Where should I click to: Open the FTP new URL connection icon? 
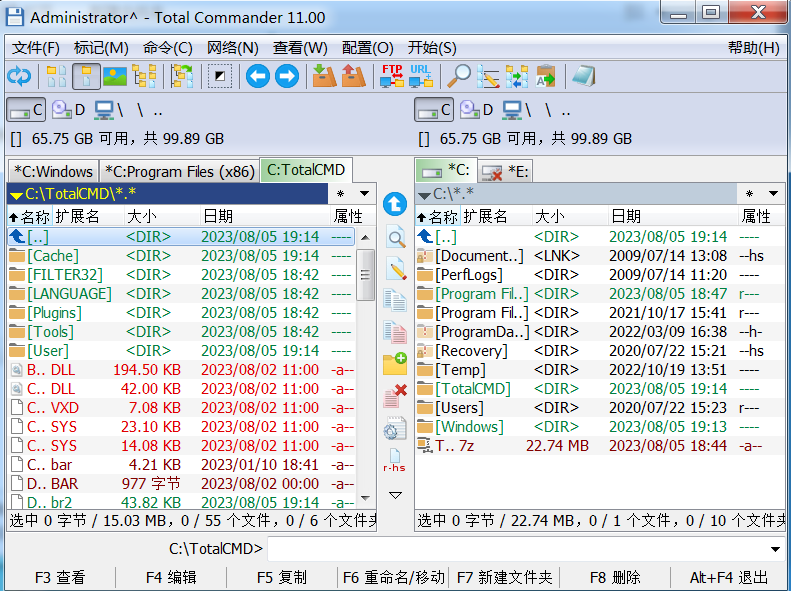[x=421, y=76]
